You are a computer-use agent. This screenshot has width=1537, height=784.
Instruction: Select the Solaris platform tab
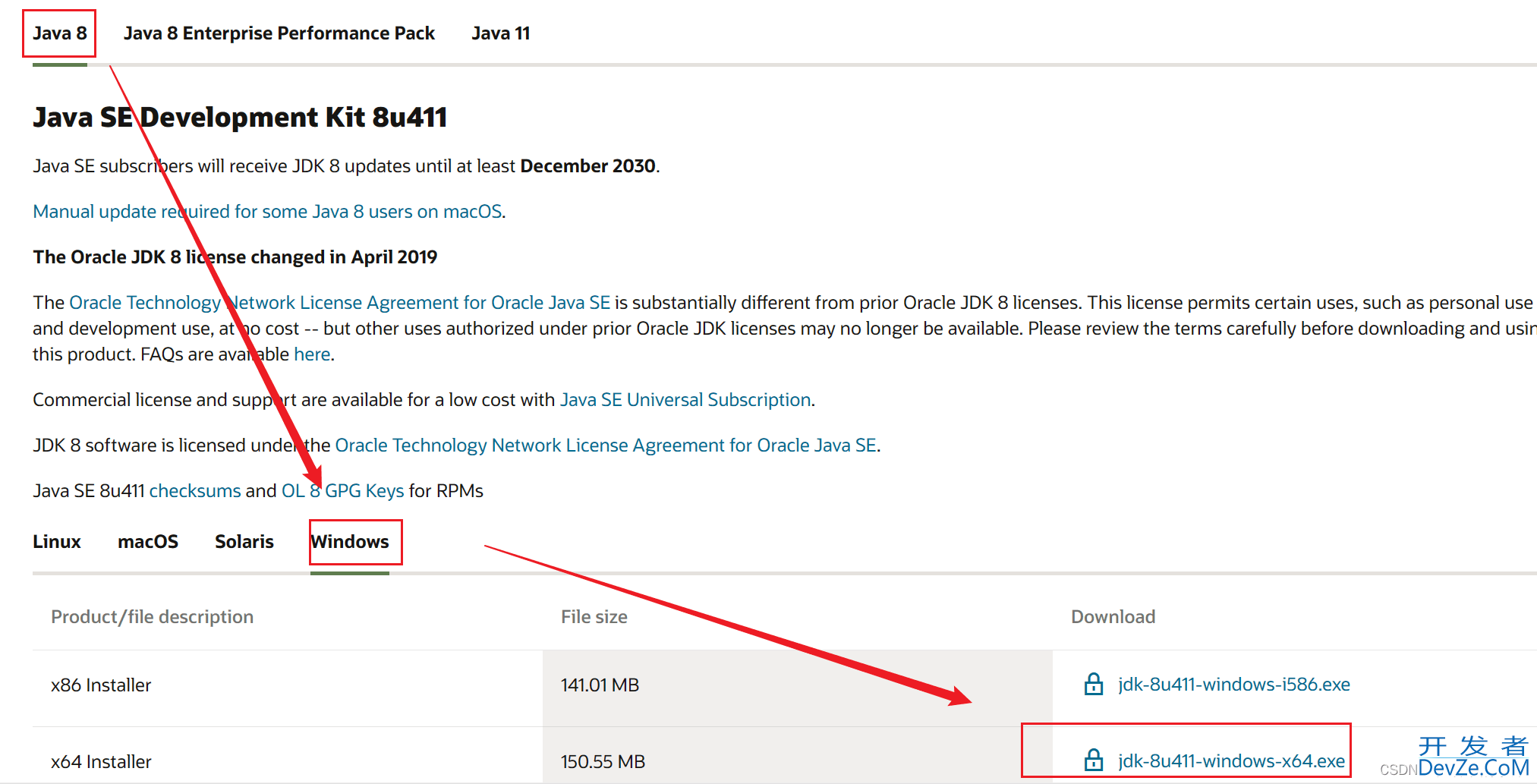click(x=244, y=541)
